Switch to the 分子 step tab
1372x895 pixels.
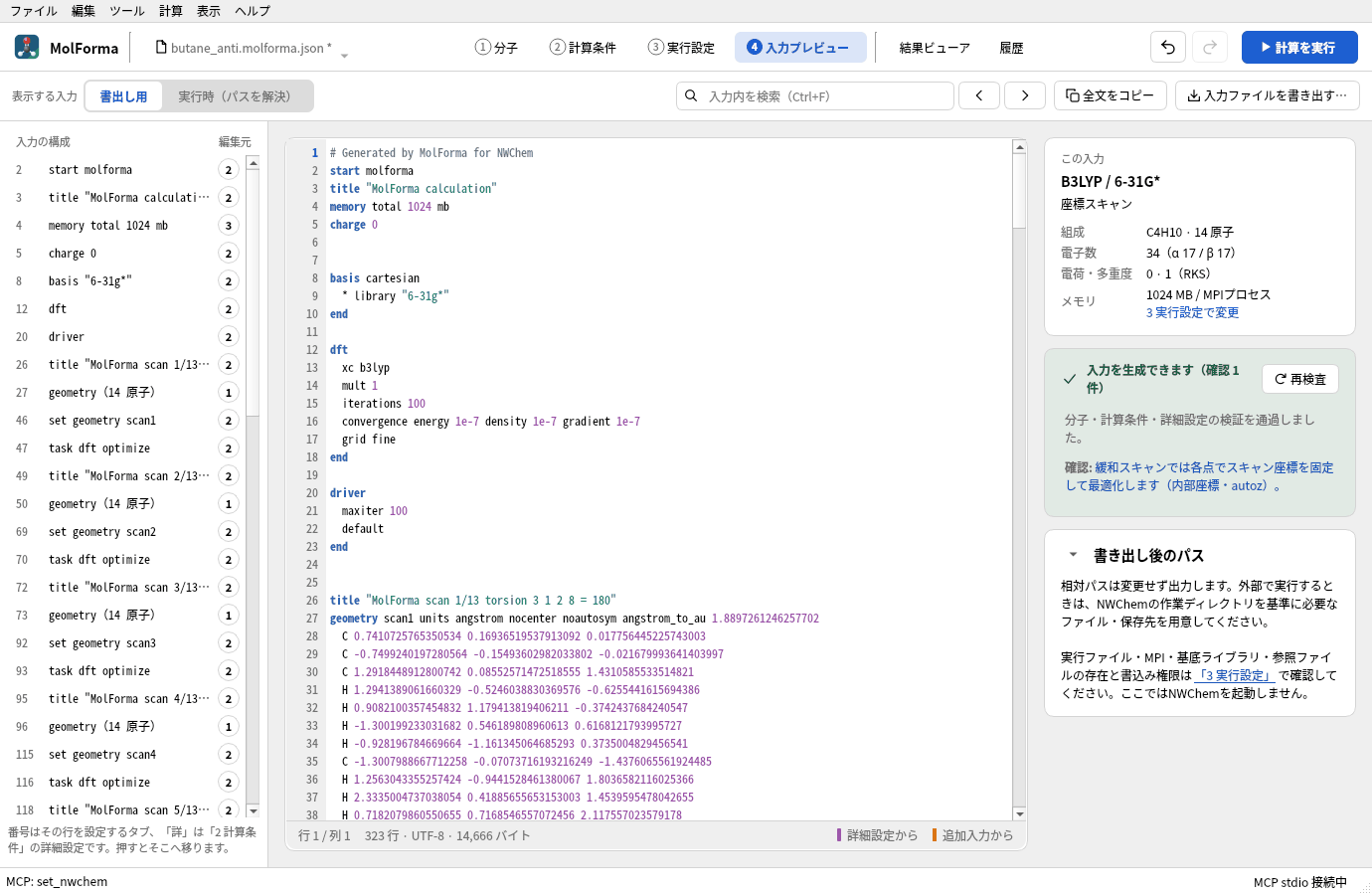tap(496, 47)
